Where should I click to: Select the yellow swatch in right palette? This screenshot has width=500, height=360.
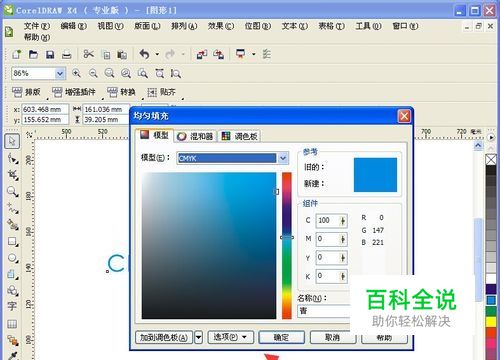click(x=491, y=322)
